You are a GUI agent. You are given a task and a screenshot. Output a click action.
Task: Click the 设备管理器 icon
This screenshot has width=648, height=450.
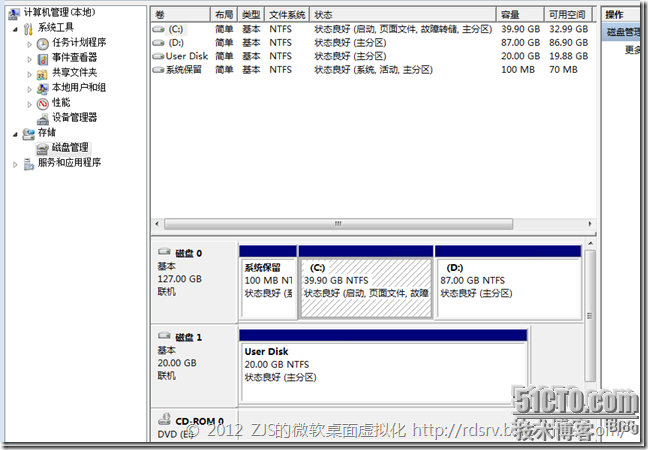[x=42, y=119]
